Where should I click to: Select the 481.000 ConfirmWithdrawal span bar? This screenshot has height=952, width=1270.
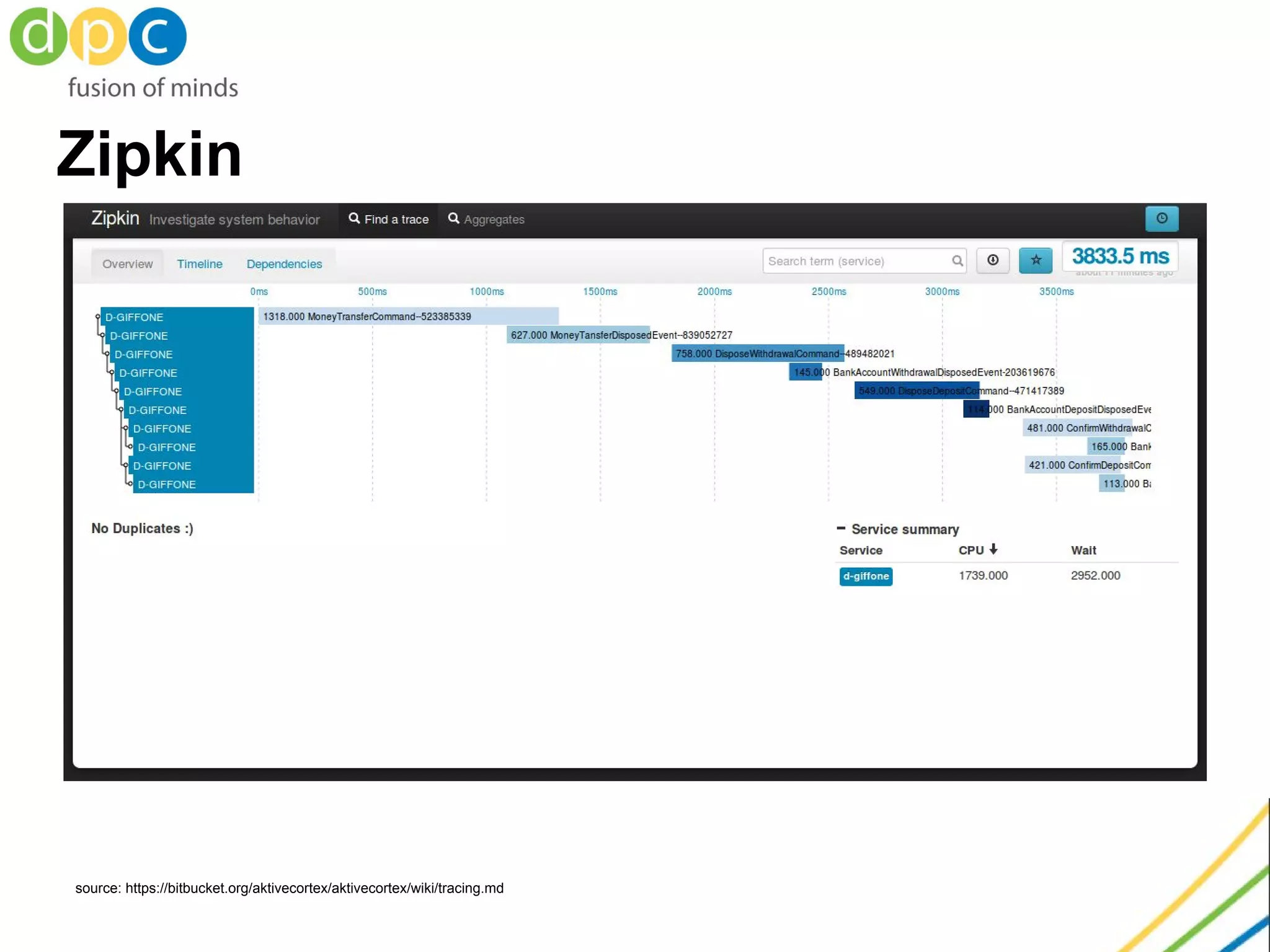click(x=1077, y=428)
